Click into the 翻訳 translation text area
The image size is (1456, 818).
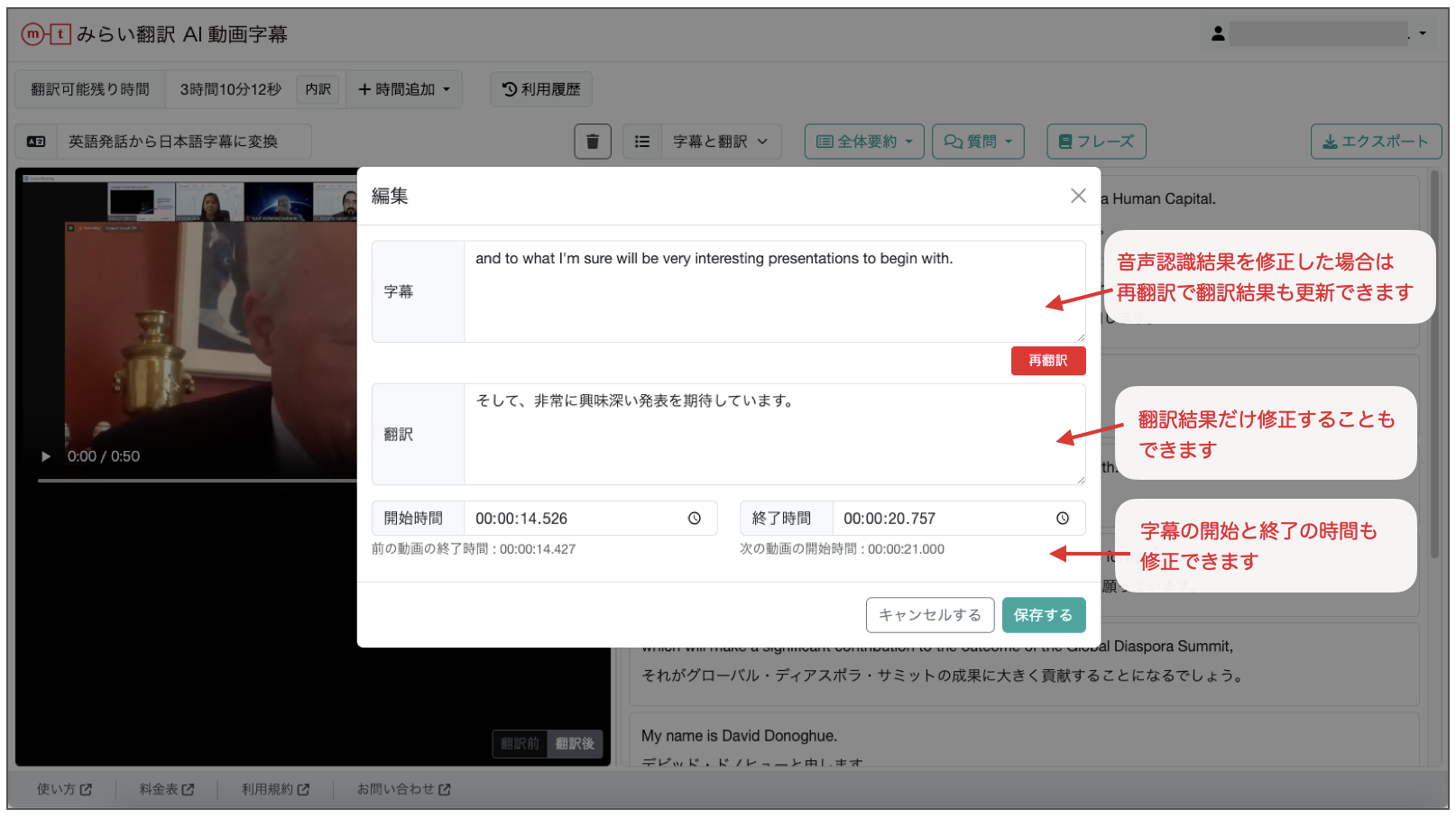pos(774,435)
